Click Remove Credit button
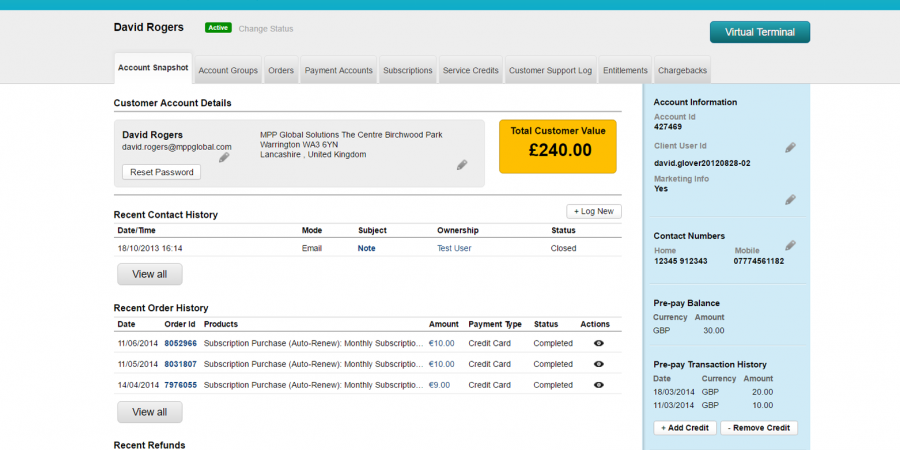Image resolution: width=900 pixels, height=450 pixels. pyautogui.click(x=757, y=428)
